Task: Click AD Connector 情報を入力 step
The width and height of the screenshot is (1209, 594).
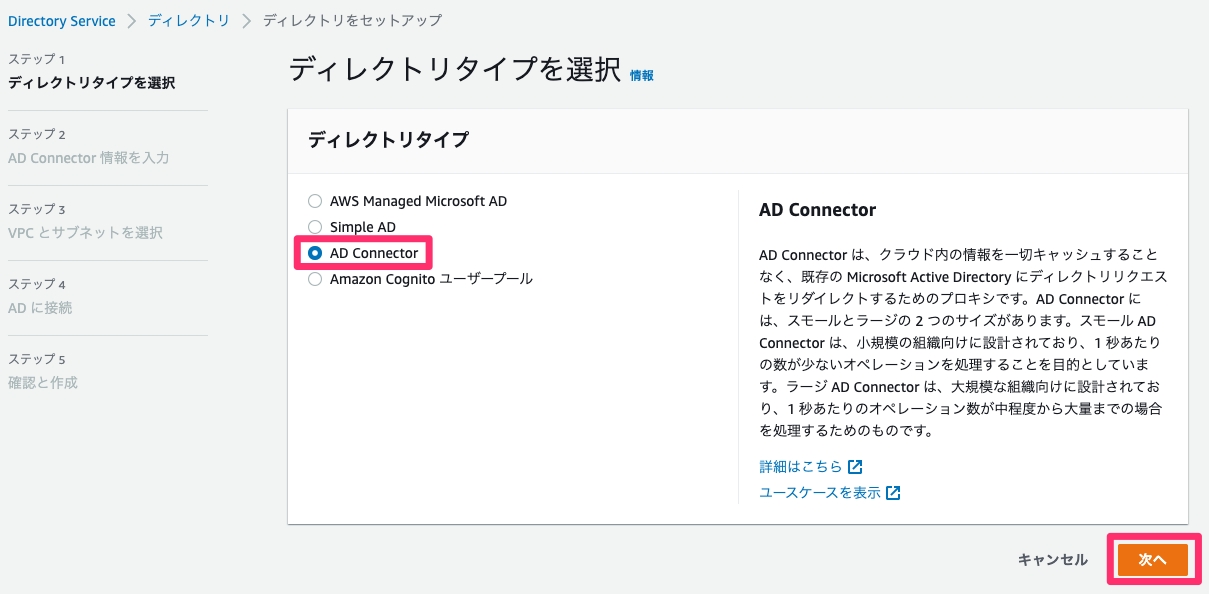Action: [x=89, y=158]
